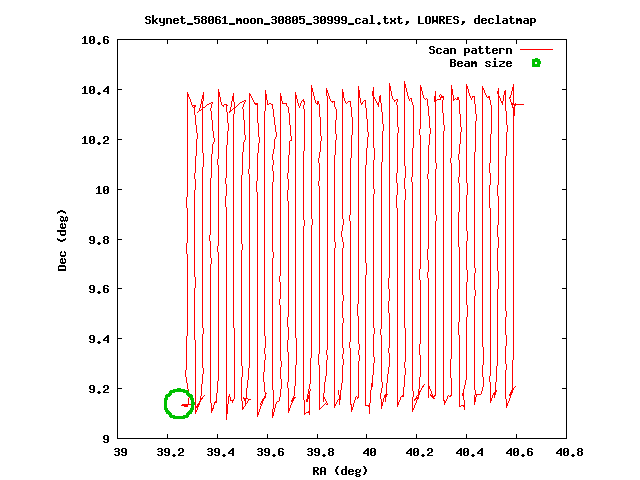Screen dimensions: 640x480
Task: Click the 'Scan pattern' legend label
Action: coord(470,50)
